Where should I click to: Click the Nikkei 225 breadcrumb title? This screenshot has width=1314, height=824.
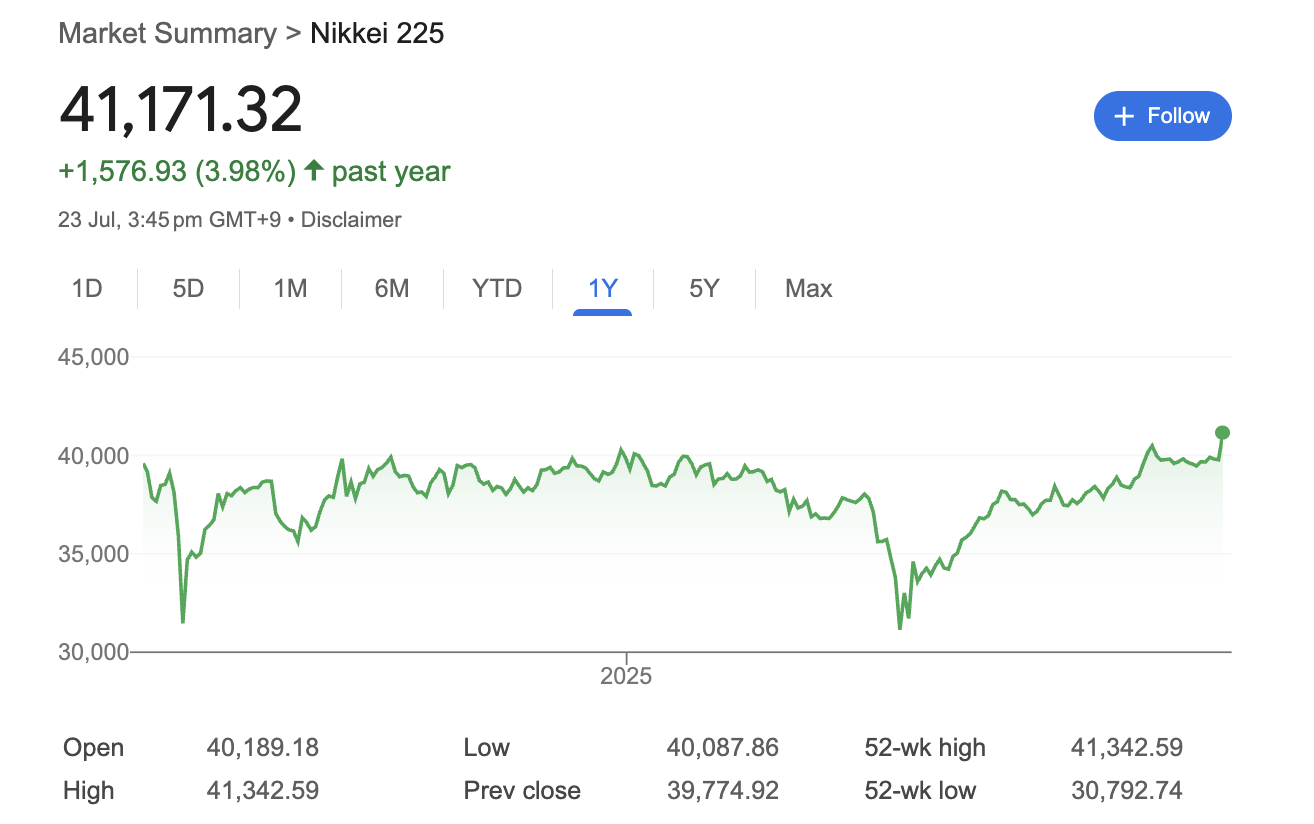coord(377,33)
